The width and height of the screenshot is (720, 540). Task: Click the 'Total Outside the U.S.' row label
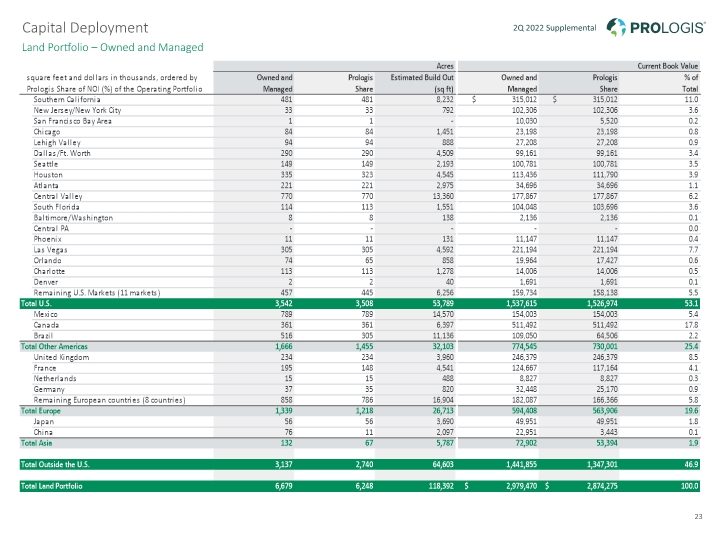pos(55,465)
